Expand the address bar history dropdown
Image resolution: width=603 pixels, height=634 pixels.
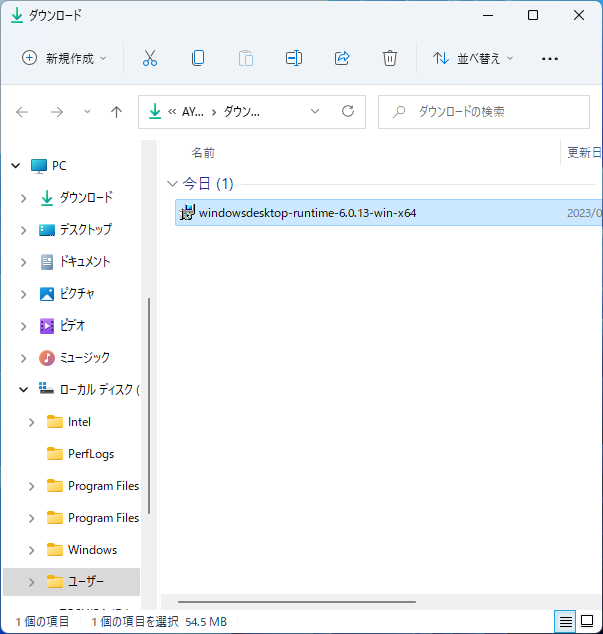[x=315, y=112]
